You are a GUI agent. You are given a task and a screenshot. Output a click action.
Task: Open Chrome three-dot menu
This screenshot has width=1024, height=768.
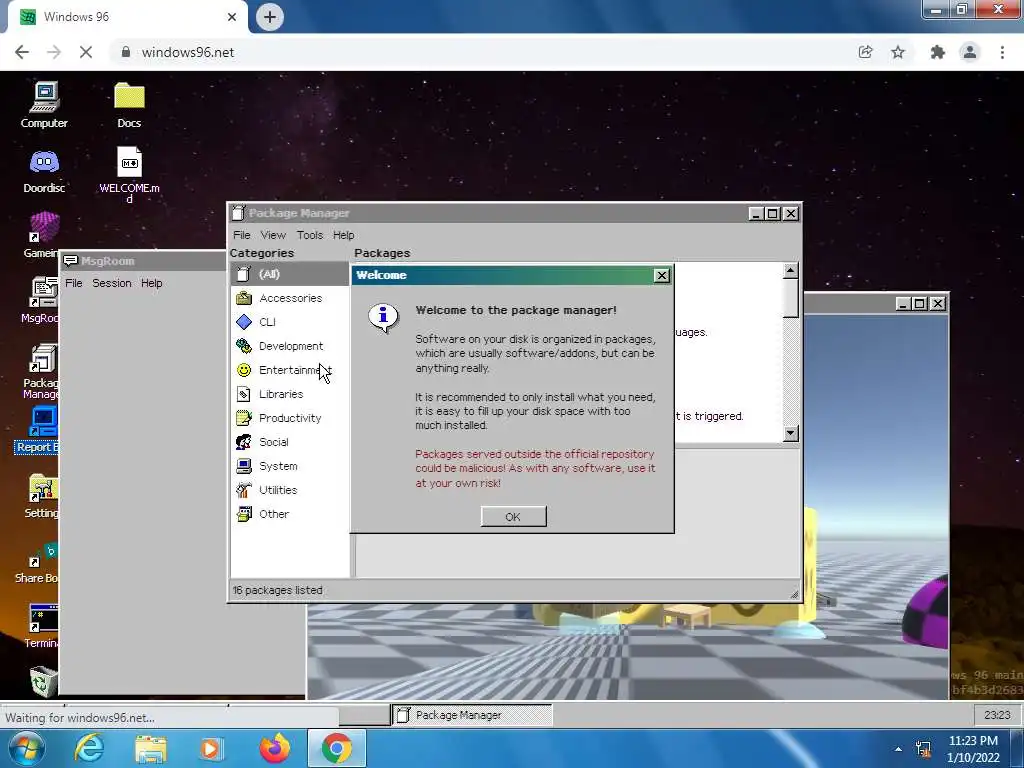coord(1002,52)
